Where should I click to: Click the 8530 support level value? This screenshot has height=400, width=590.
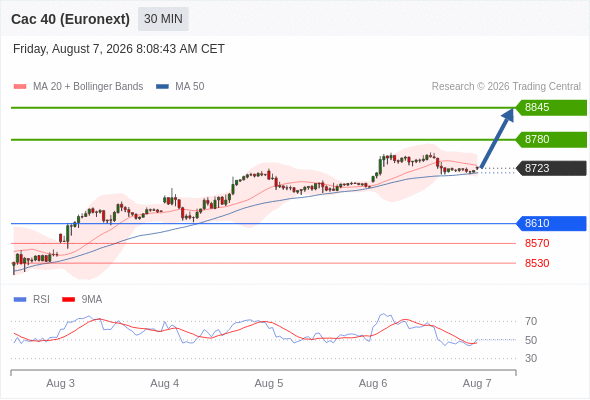[537, 263]
